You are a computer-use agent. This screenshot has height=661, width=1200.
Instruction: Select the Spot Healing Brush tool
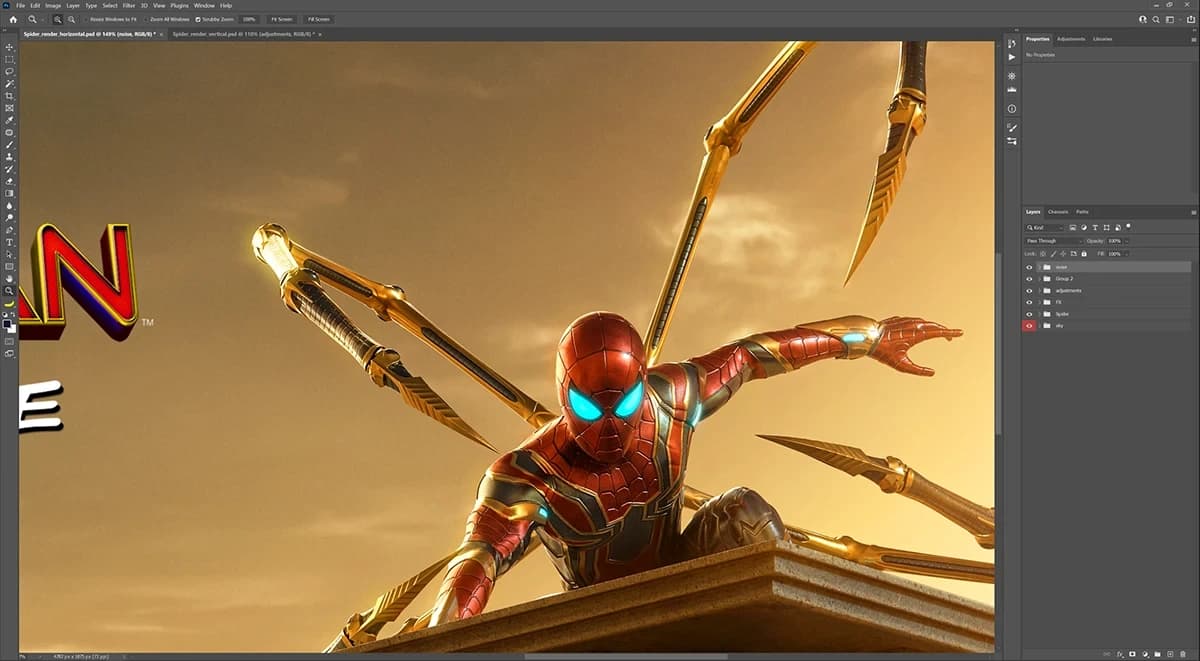(x=10, y=132)
